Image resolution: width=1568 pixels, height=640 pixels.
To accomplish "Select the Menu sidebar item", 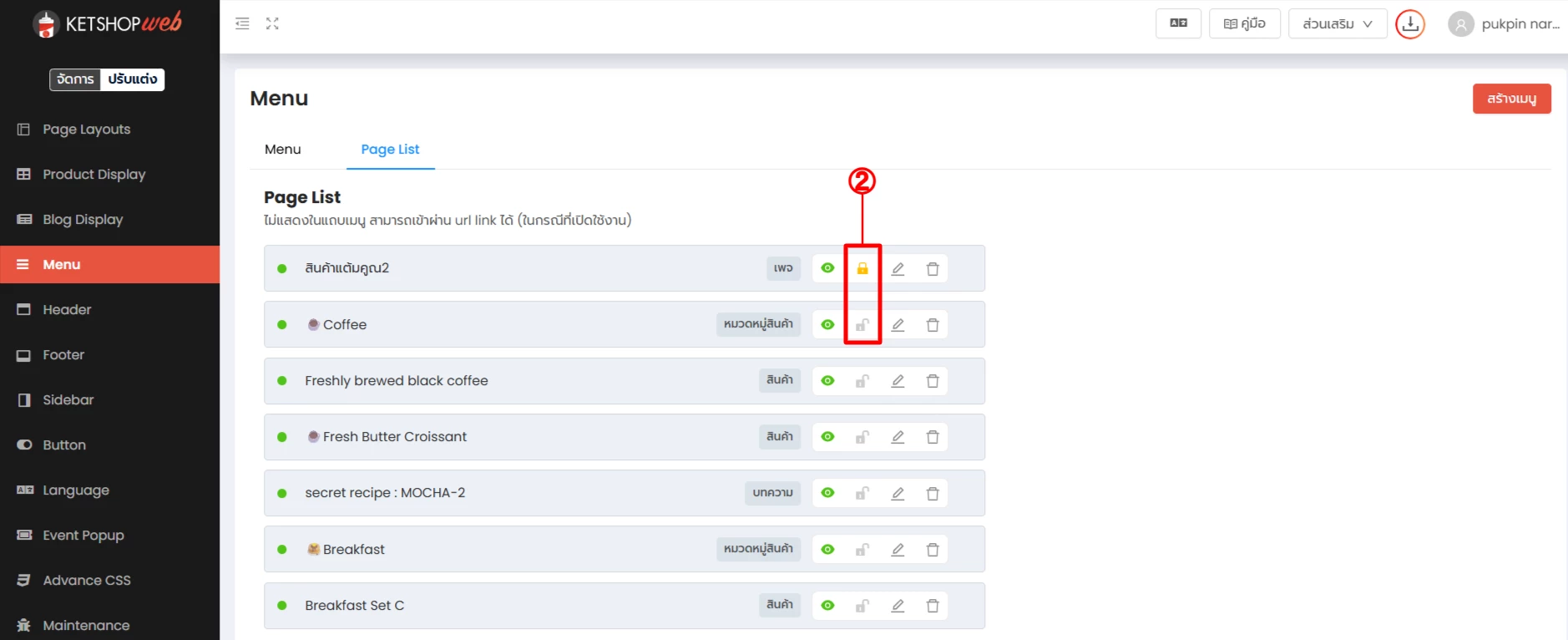I will pos(109,264).
